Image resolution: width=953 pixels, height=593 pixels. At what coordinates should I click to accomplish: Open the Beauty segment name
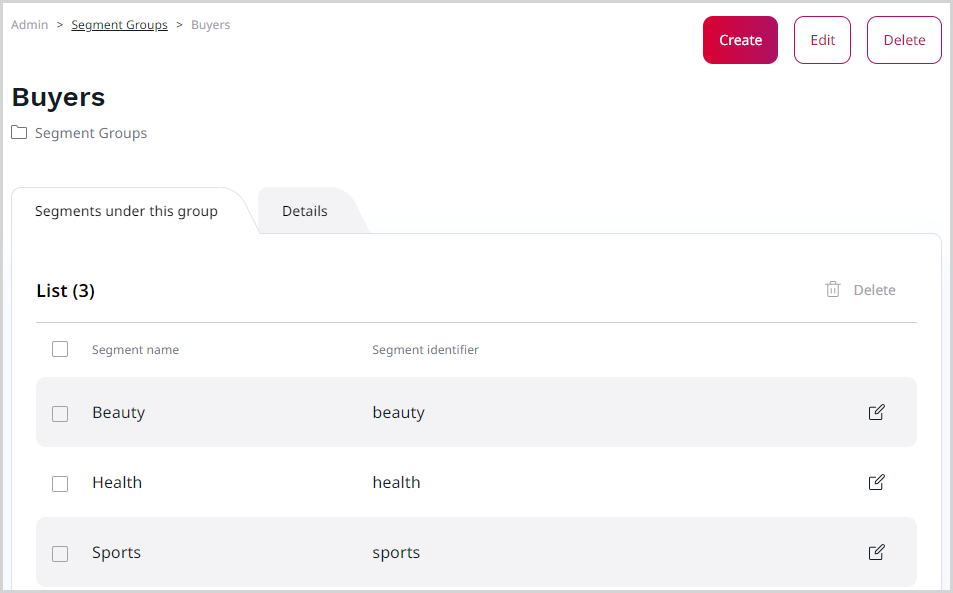118,412
